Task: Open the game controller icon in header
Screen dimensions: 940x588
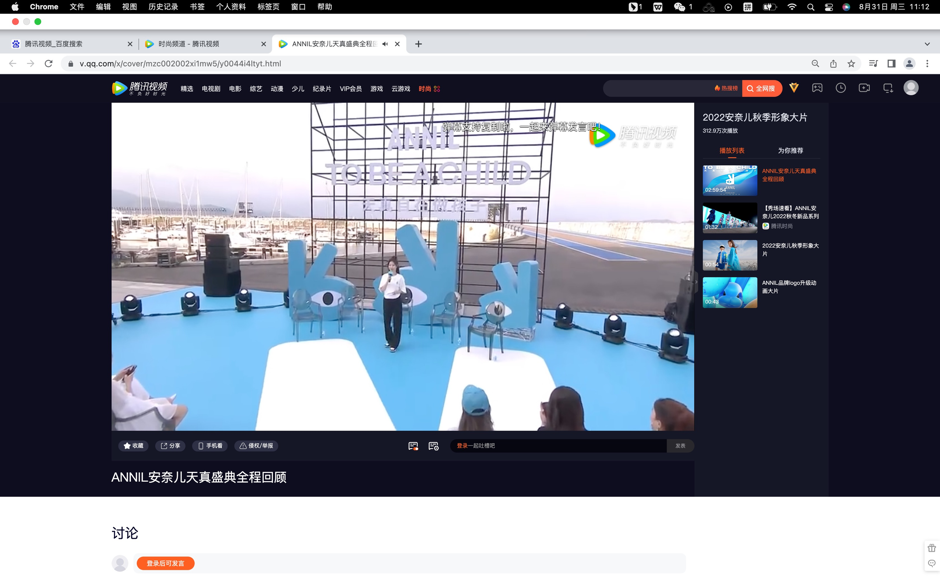Action: point(817,88)
